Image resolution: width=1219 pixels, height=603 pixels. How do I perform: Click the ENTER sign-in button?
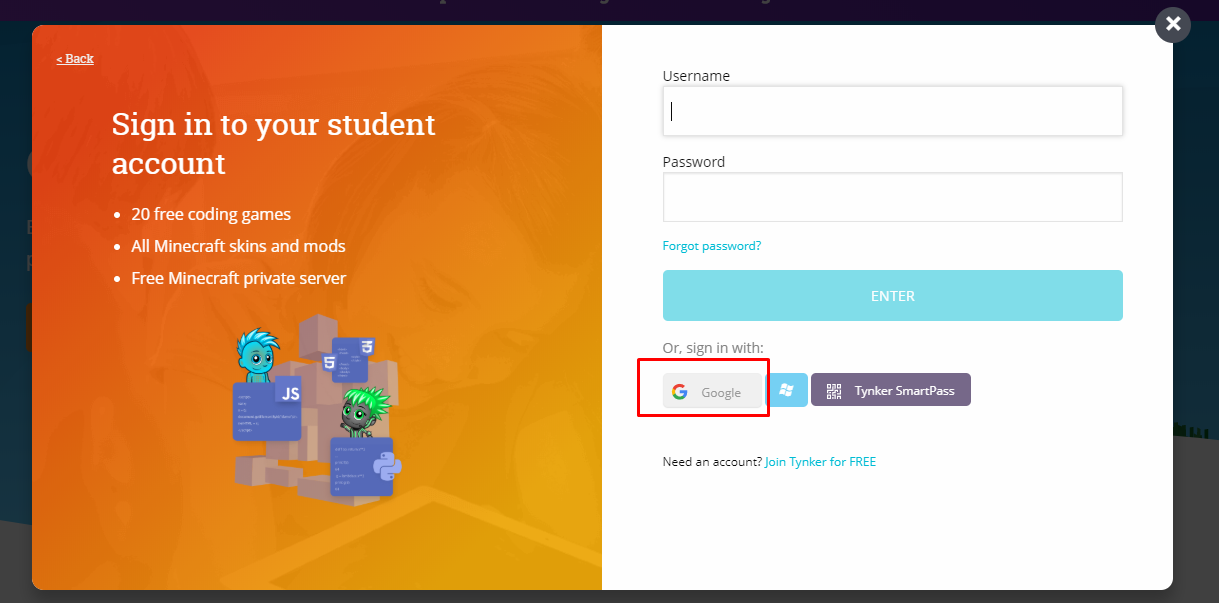[x=892, y=296]
